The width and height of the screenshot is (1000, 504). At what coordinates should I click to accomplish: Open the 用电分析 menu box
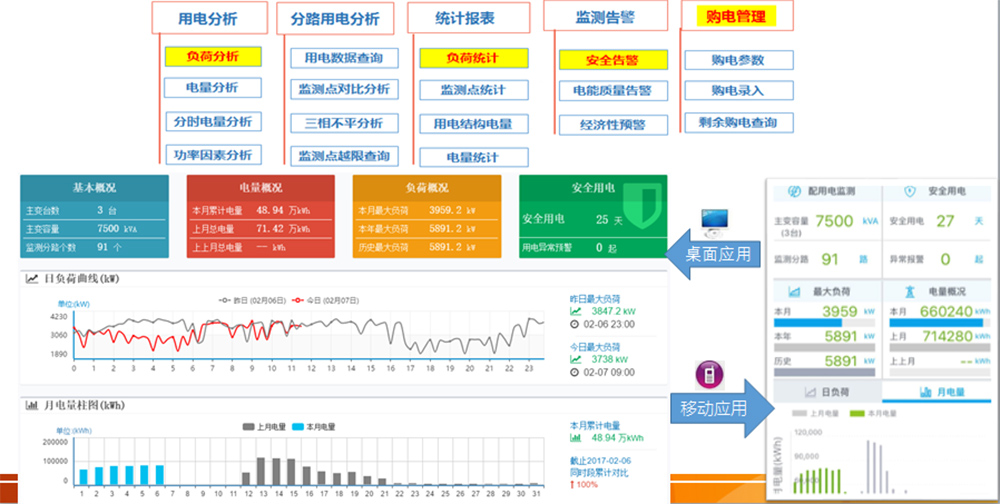[x=209, y=19]
